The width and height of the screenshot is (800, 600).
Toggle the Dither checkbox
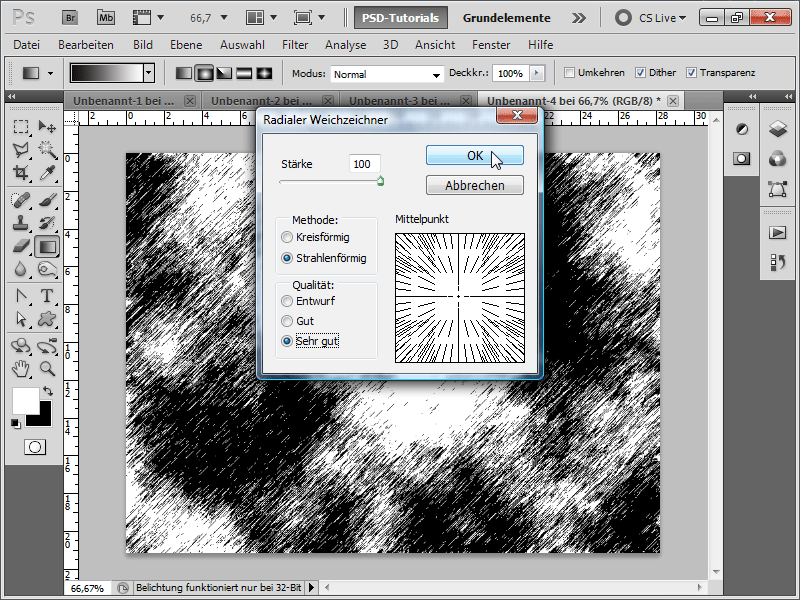(640, 73)
